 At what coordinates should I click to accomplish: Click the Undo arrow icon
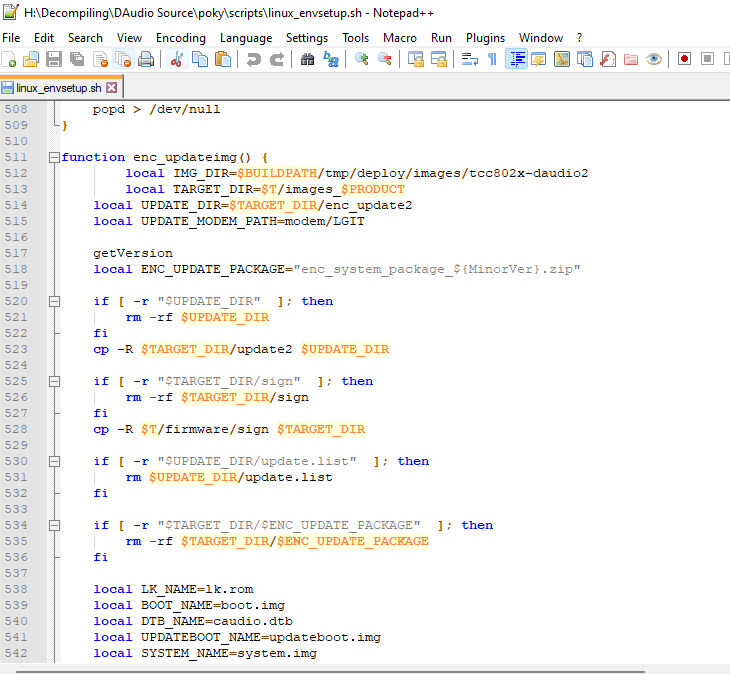coord(253,60)
